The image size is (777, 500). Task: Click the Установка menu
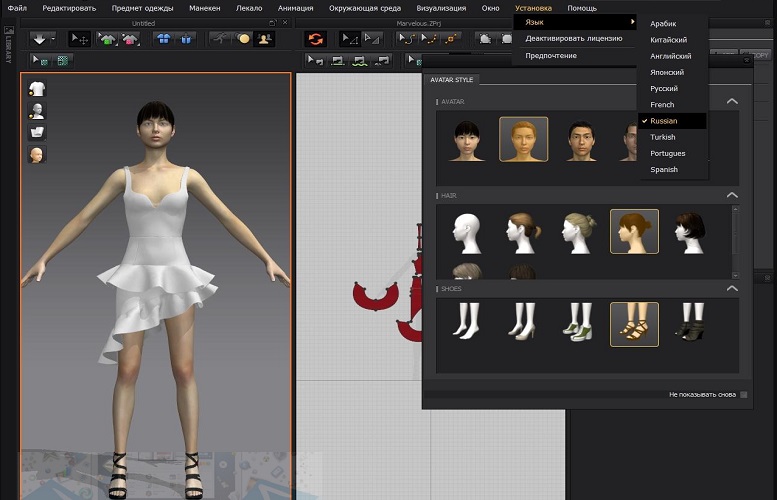[533, 8]
